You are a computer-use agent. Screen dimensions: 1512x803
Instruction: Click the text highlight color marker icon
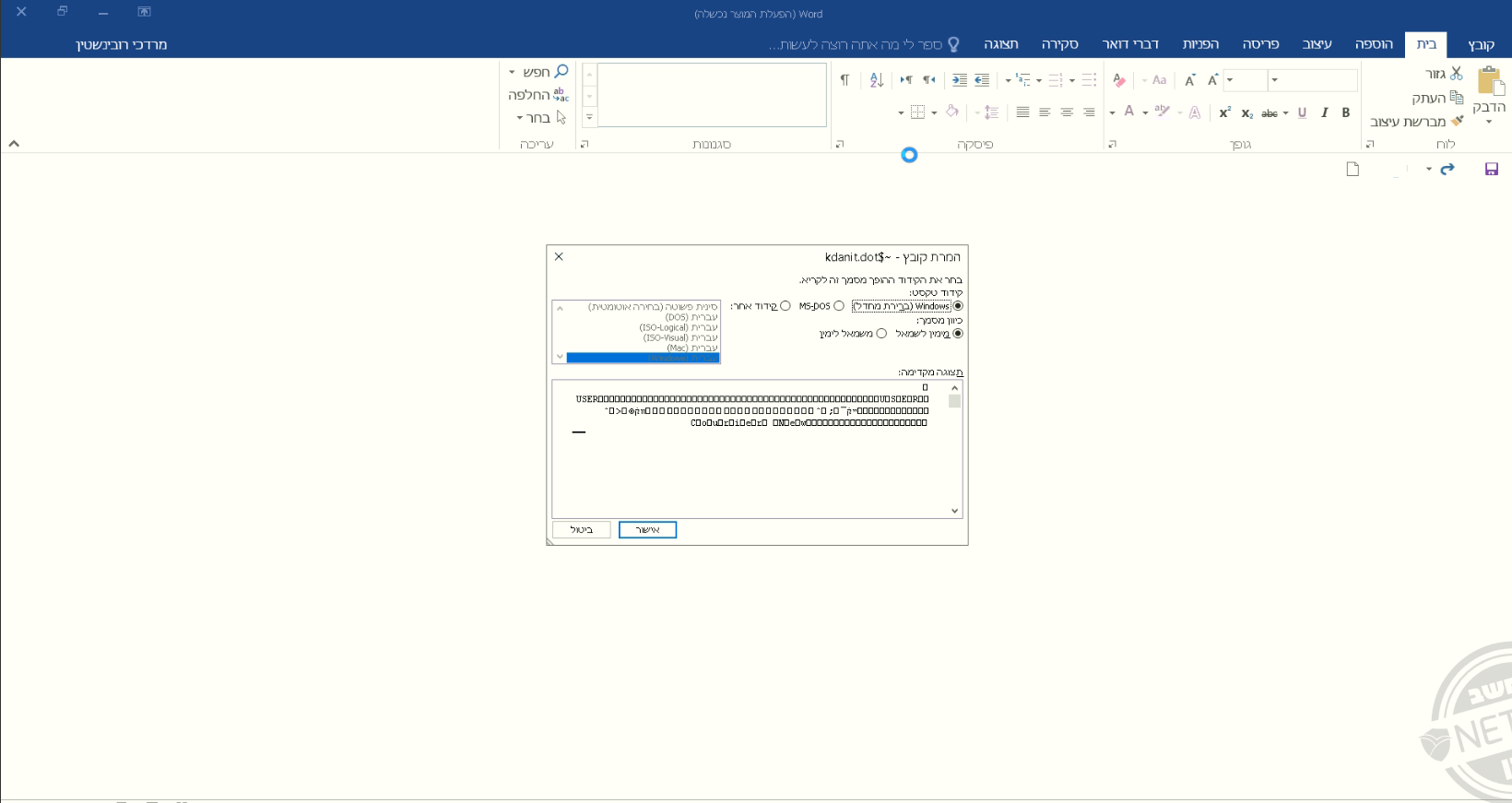[1162, 112]
